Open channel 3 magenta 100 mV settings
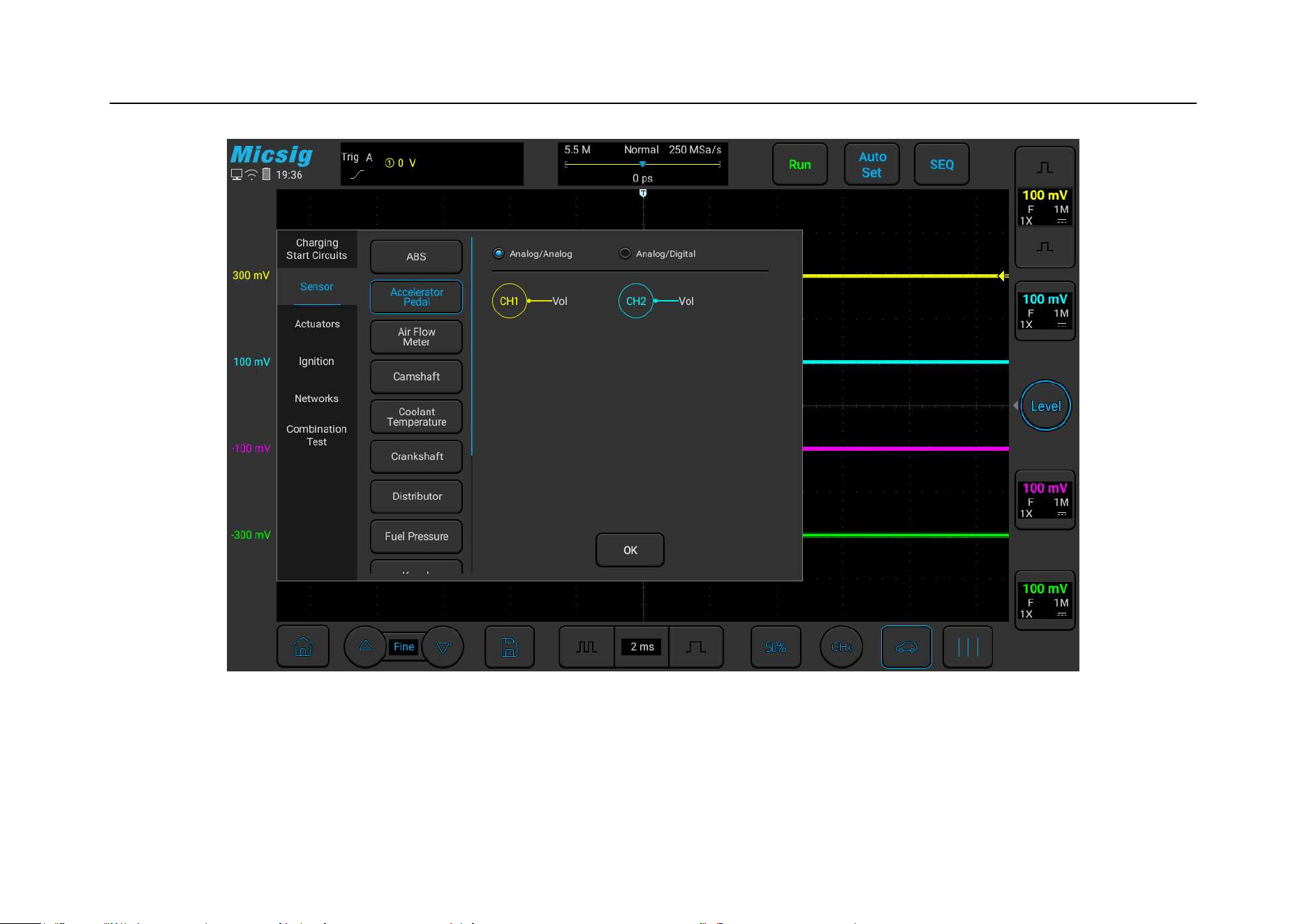The width and height of the screenshot is (1307, 924). pyautogui.click(x=1044, y=500)
